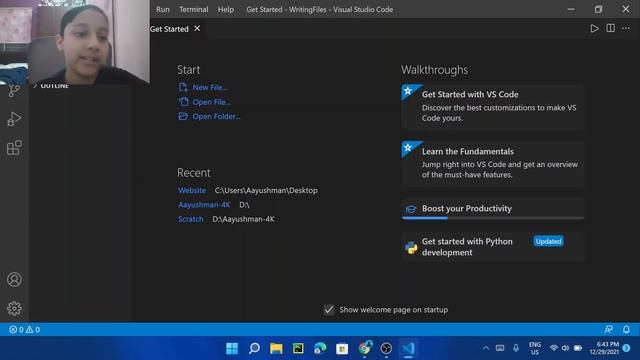Image resolution: width=640 pixels, height=360 pixels.
Task: Click the errors and warnings status indicator
Action: (x=24, y=329)
